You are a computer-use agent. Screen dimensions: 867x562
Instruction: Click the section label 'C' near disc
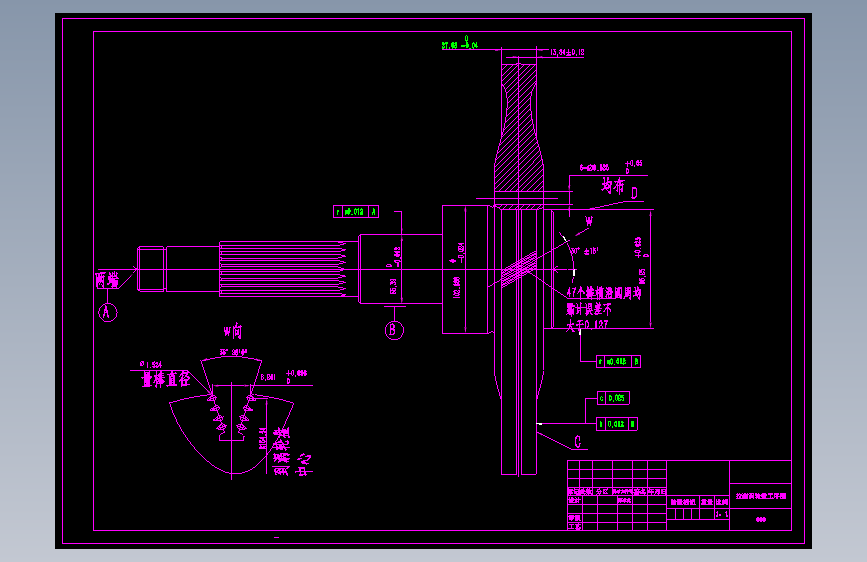click(x=578, y=441)
